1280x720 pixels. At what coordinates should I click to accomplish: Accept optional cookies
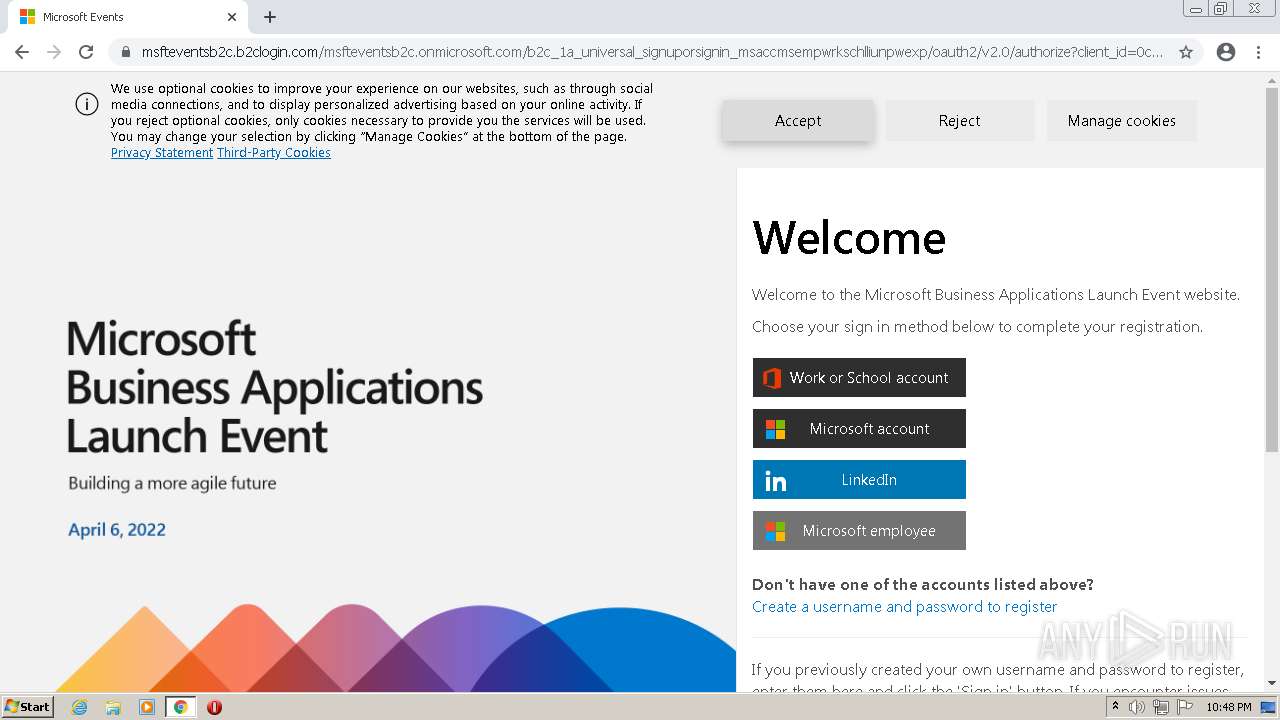[x=797, y=120]
